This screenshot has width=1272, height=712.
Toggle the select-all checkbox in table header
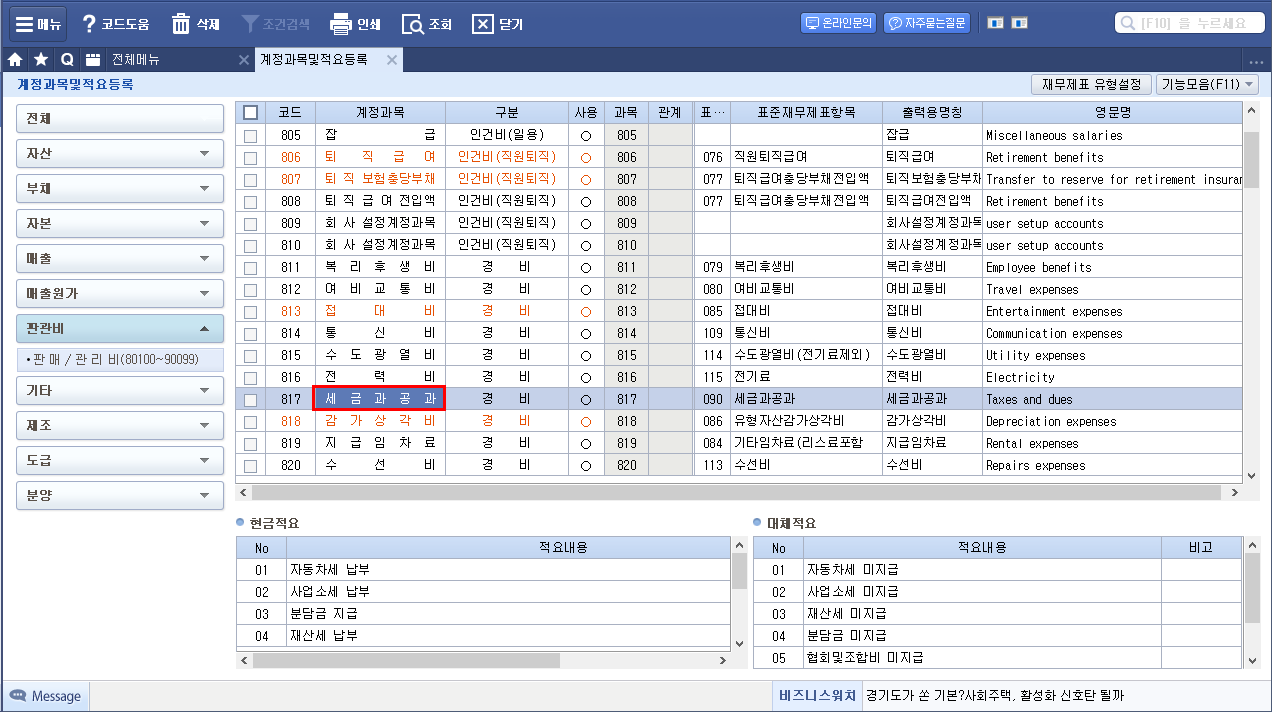[250, 112]
